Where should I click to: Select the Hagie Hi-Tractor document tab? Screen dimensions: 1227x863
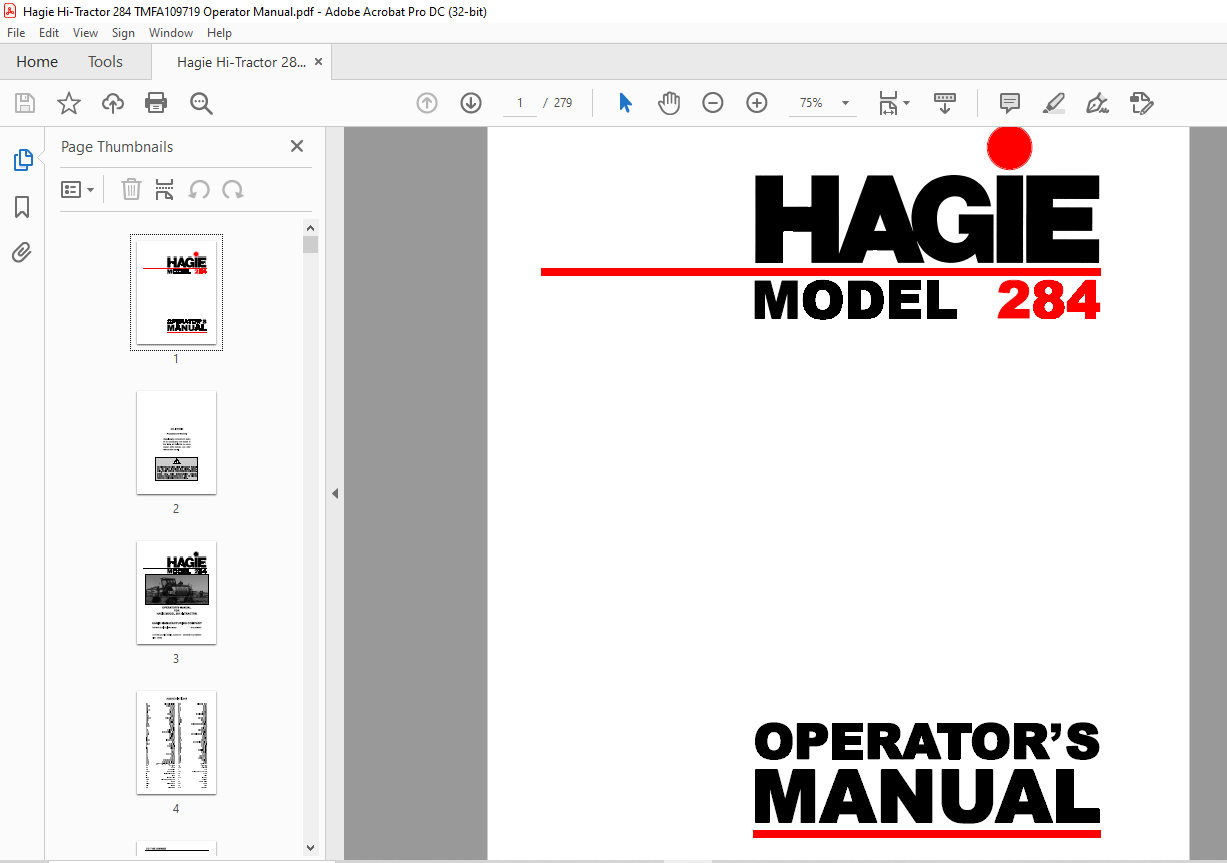[x=241, y=62]
